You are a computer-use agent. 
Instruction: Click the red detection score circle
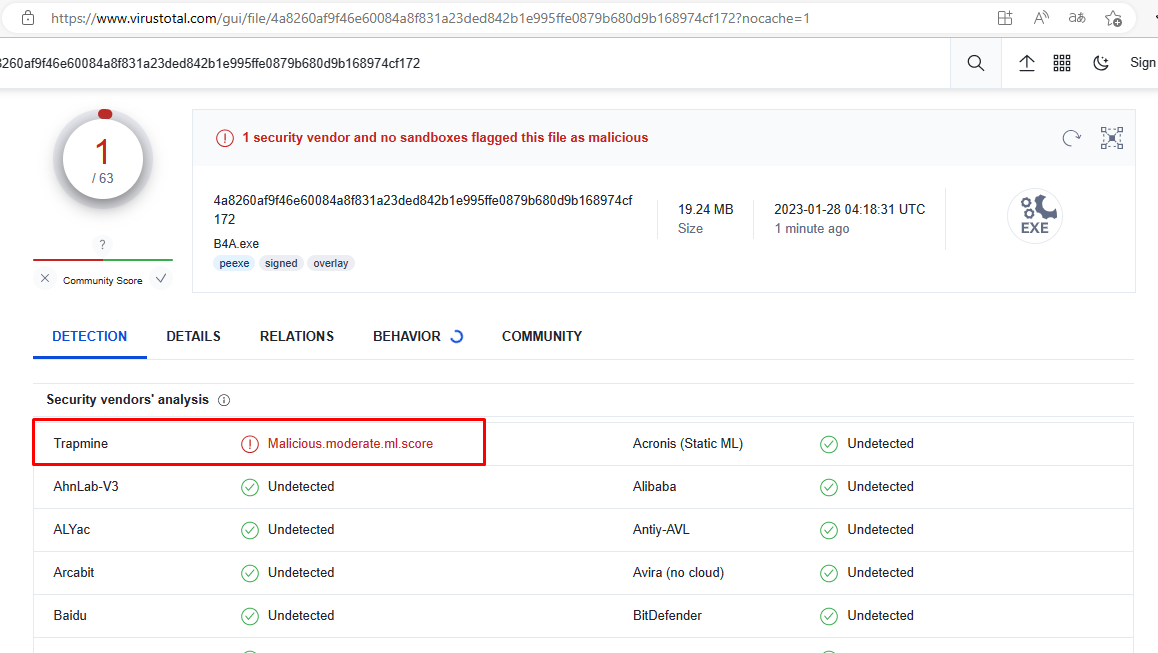[103, 158]
